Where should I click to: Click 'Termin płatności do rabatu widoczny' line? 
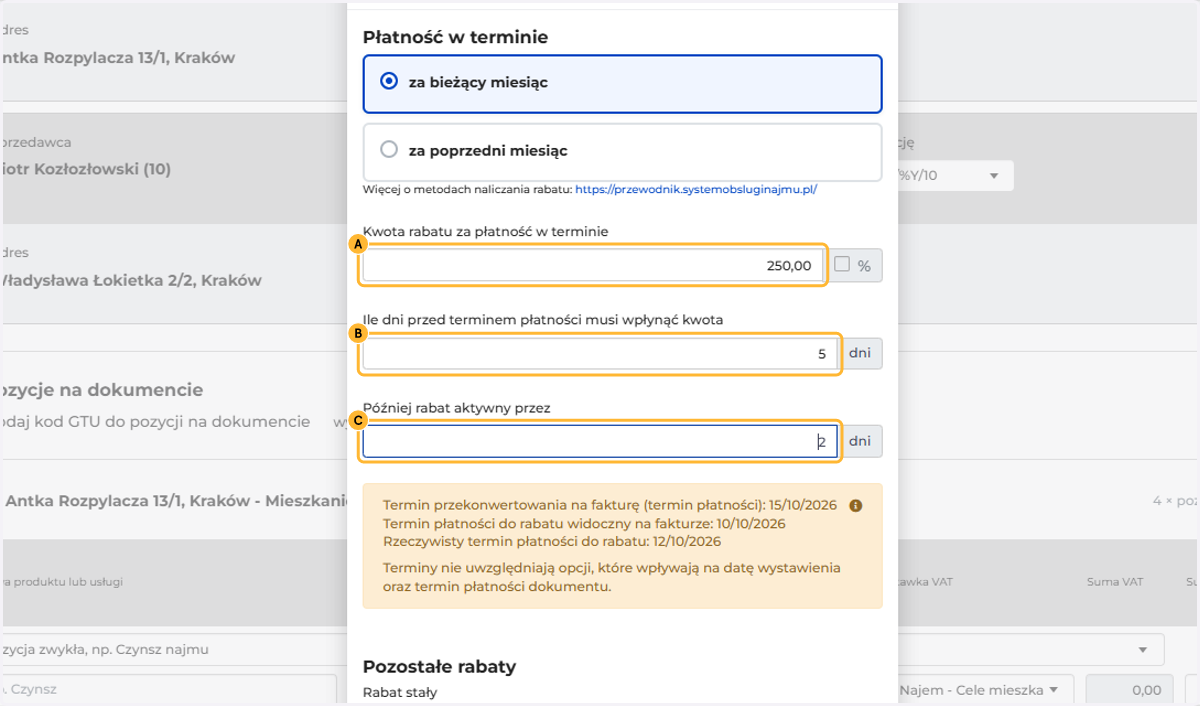click(584, 524)
